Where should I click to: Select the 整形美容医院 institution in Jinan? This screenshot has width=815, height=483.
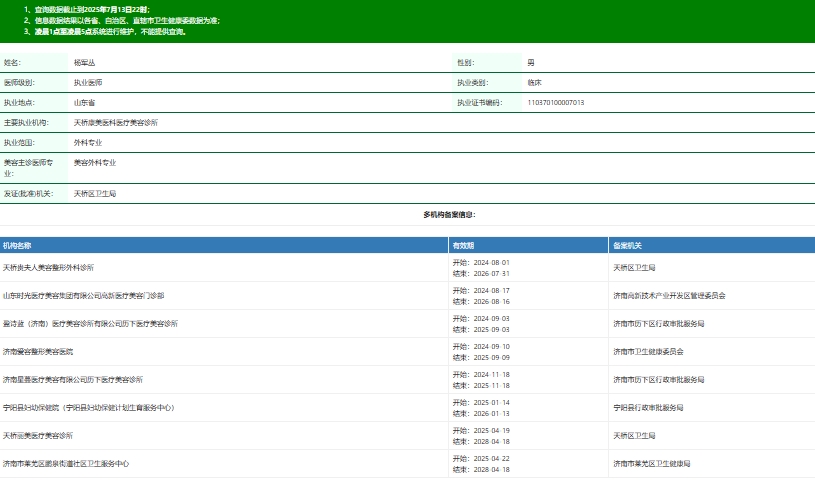[38, 352]
